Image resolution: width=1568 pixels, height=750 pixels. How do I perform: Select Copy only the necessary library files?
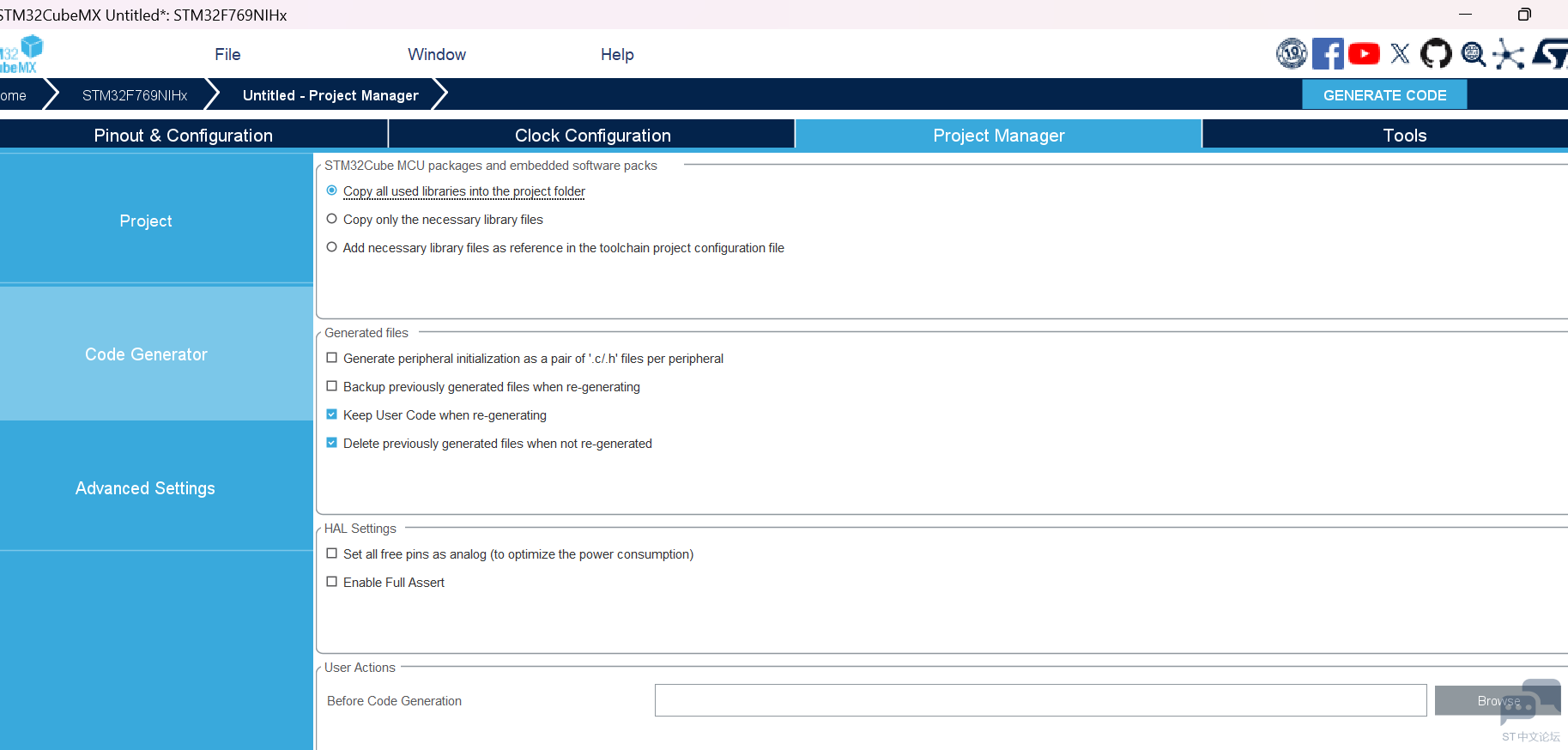click(x=332, y=219)
